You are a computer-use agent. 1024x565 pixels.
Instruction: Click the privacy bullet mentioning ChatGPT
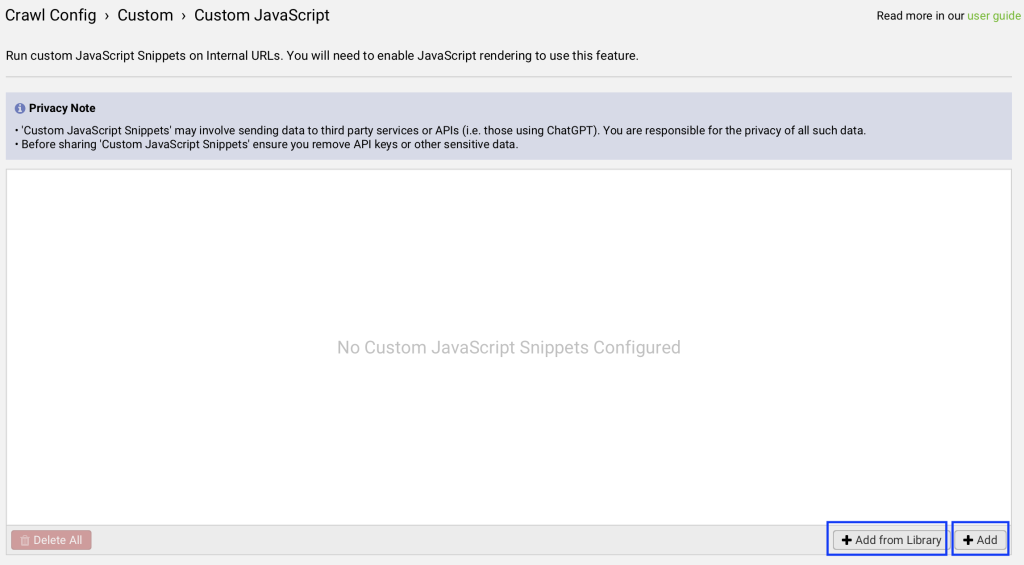[x=440, y=131]
